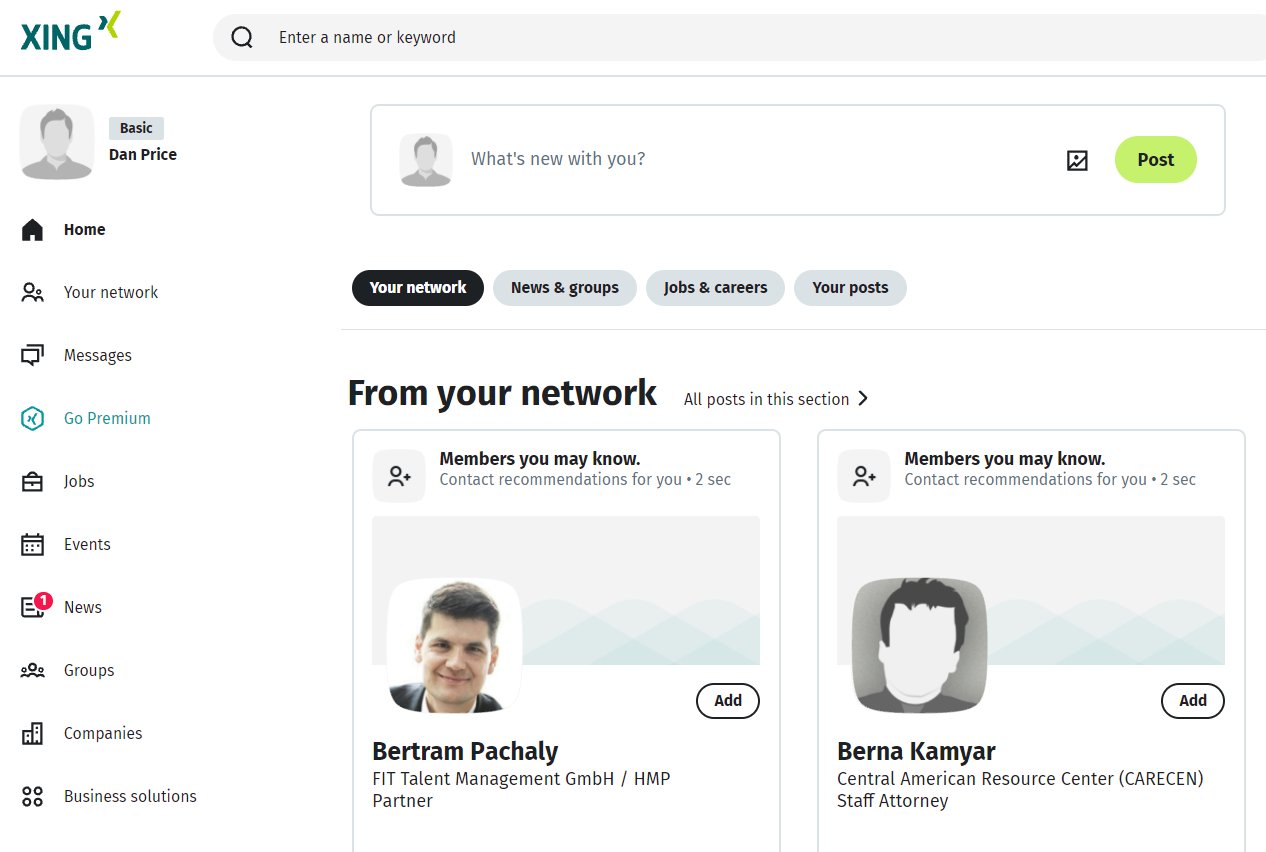Expand the chevron next to All posts
Viewport: 1266px width, 852px height.
(862, 398)
